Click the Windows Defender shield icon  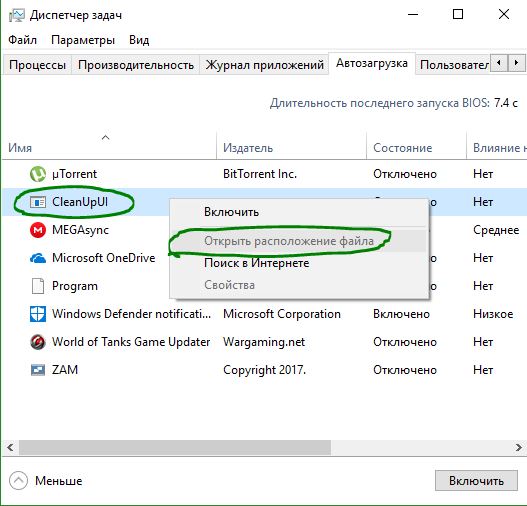38,314
